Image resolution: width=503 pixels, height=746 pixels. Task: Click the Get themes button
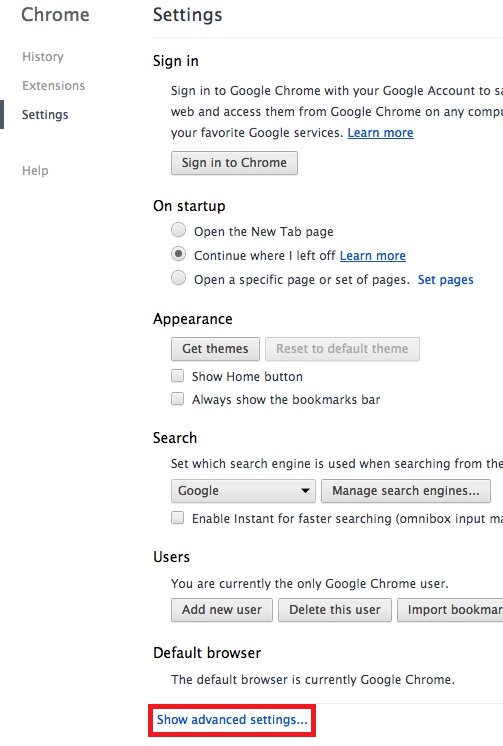point(215,349)
